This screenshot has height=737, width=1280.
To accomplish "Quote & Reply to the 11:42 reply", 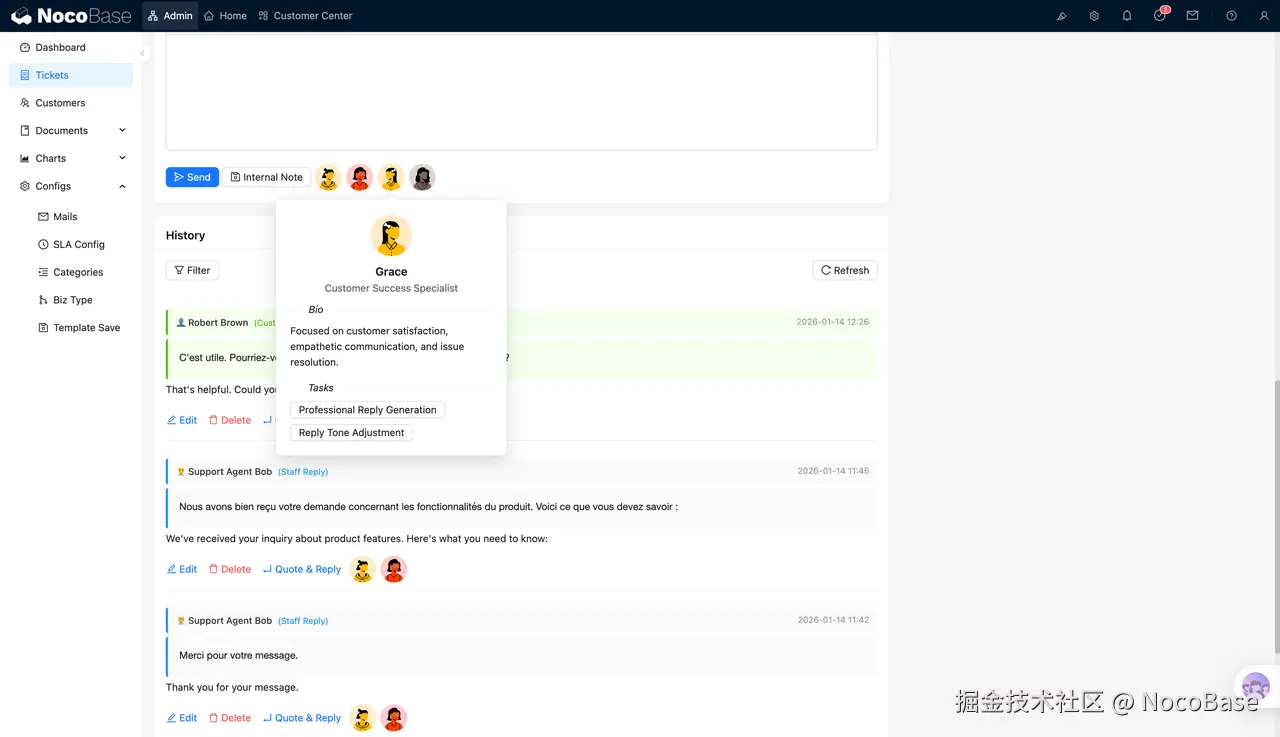I will pyautogui.click(x=302, y=718).
